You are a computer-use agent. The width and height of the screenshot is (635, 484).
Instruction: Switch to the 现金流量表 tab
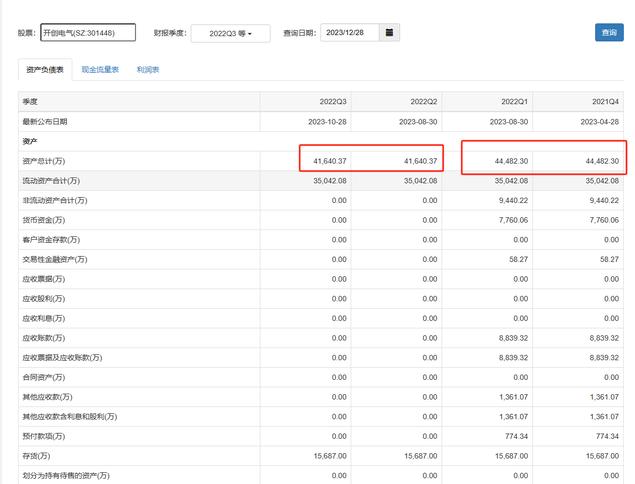[x=100, y=70]
